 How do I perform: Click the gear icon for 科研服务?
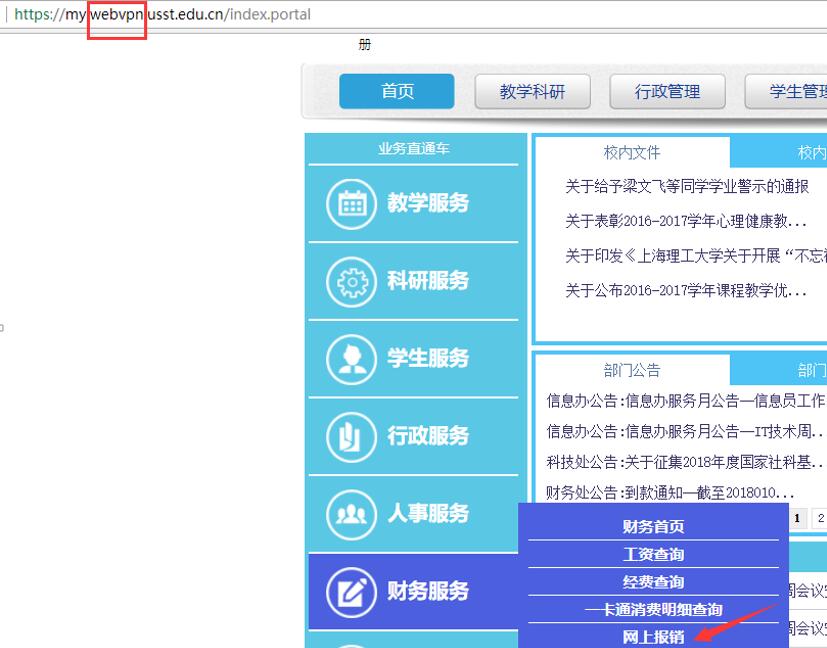tap(351, 281)
